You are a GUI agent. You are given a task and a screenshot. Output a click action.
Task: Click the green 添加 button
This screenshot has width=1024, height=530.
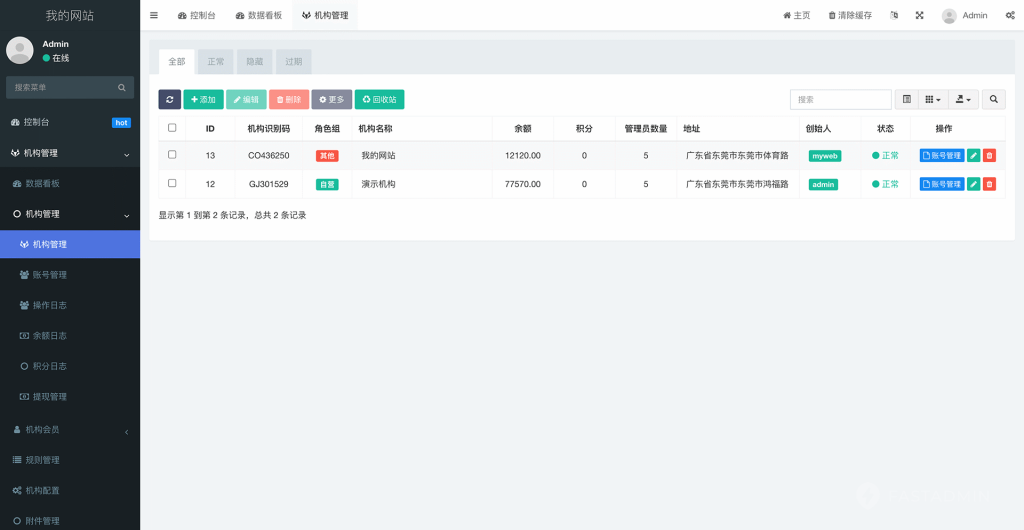[x=203, y=100]
